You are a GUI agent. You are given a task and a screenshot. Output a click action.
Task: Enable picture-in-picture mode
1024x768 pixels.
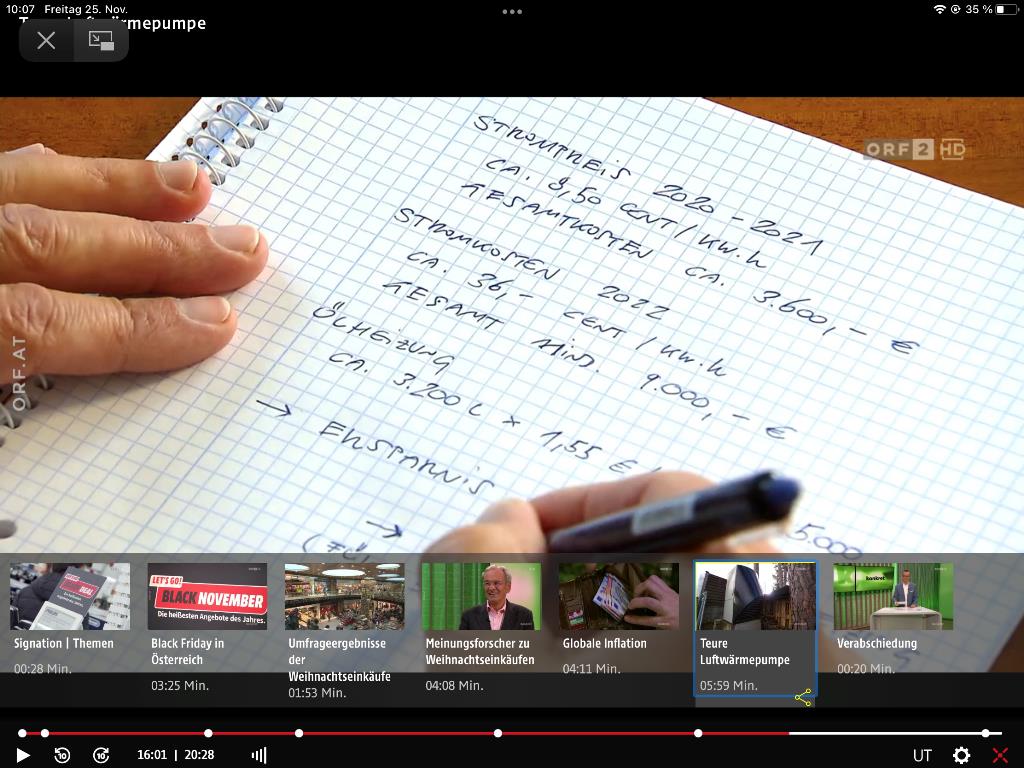(x=101, y=40)
